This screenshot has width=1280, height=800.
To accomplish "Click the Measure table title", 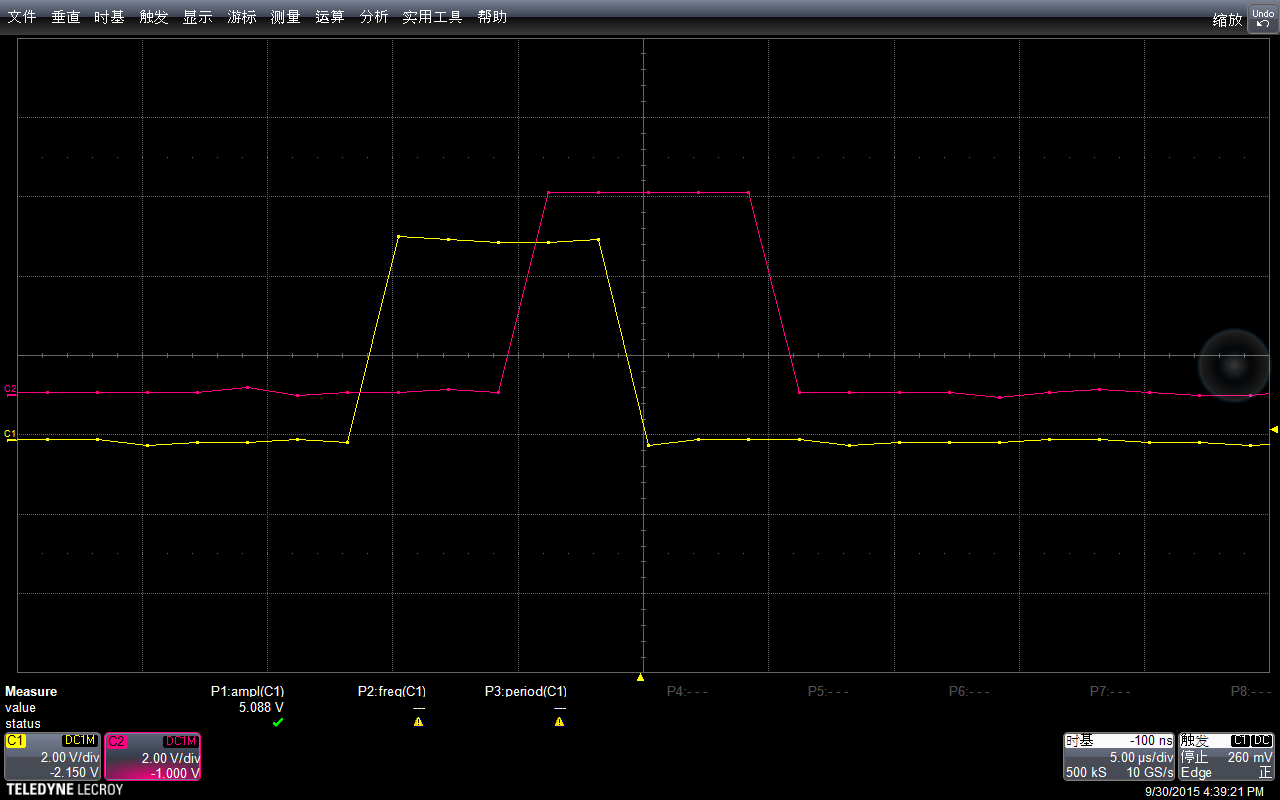I will (31, 691).
